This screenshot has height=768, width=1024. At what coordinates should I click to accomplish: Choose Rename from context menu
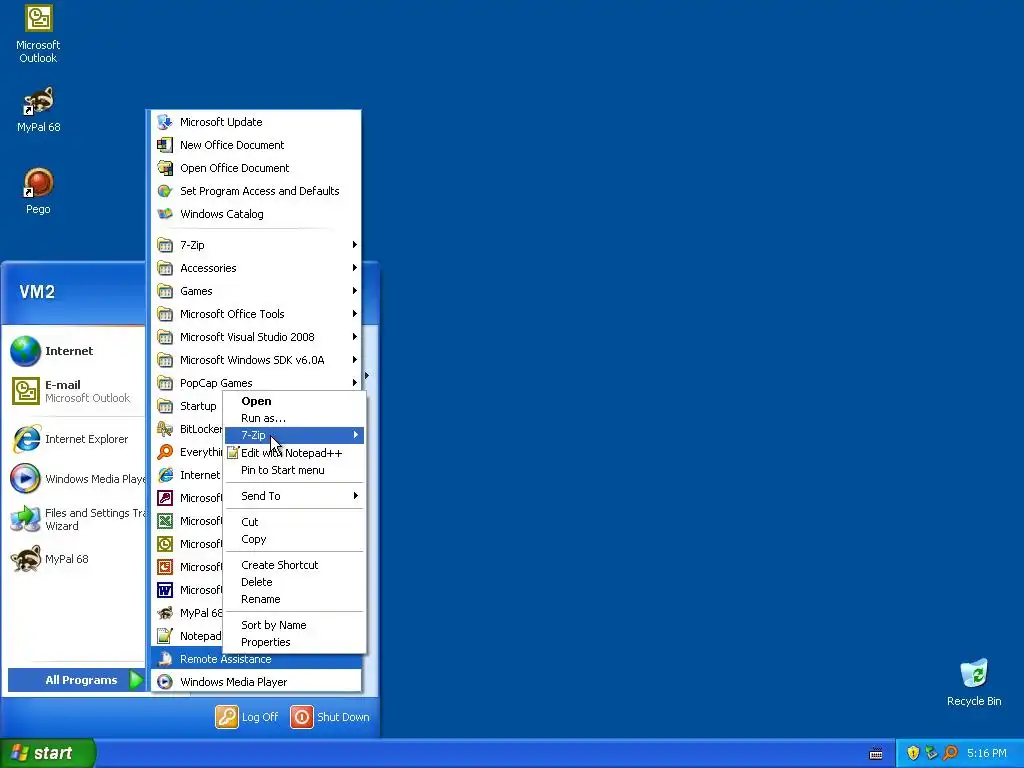[x=295, y=599]
